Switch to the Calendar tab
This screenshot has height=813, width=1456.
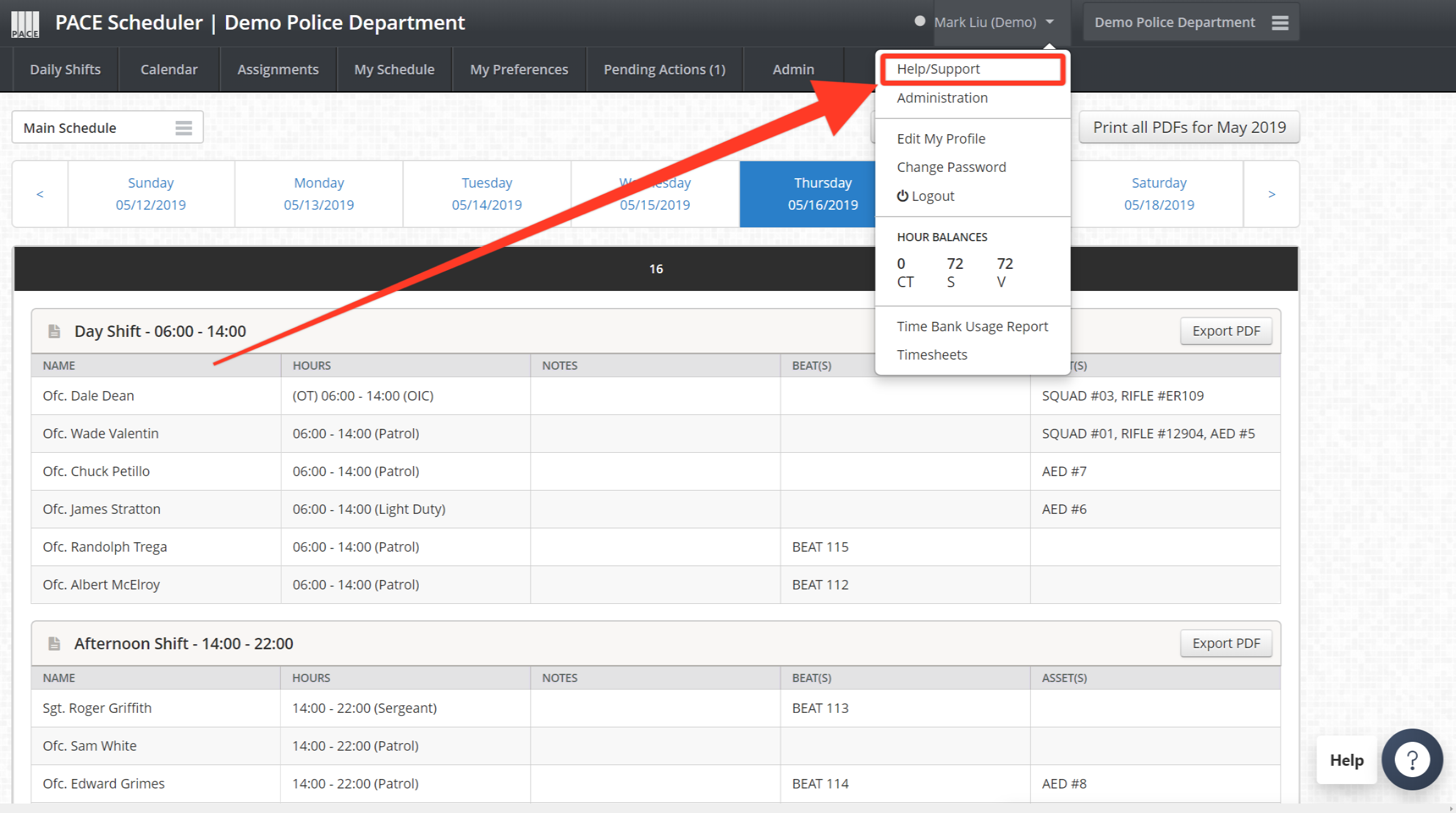[x=169, y=69]
